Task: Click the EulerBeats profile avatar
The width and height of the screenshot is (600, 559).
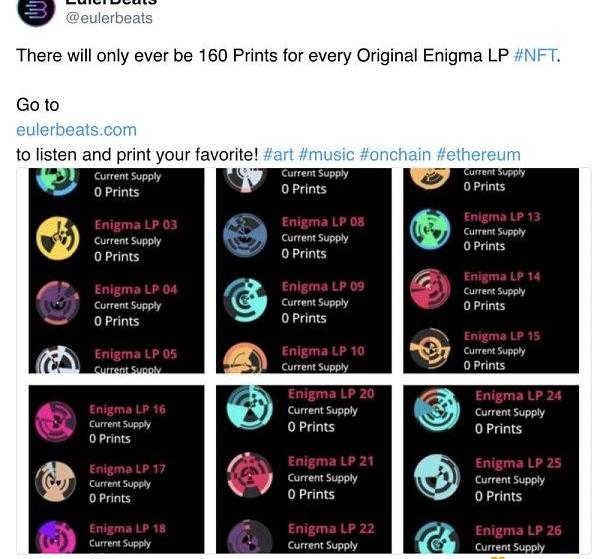Action: click(x=38, y=10)
